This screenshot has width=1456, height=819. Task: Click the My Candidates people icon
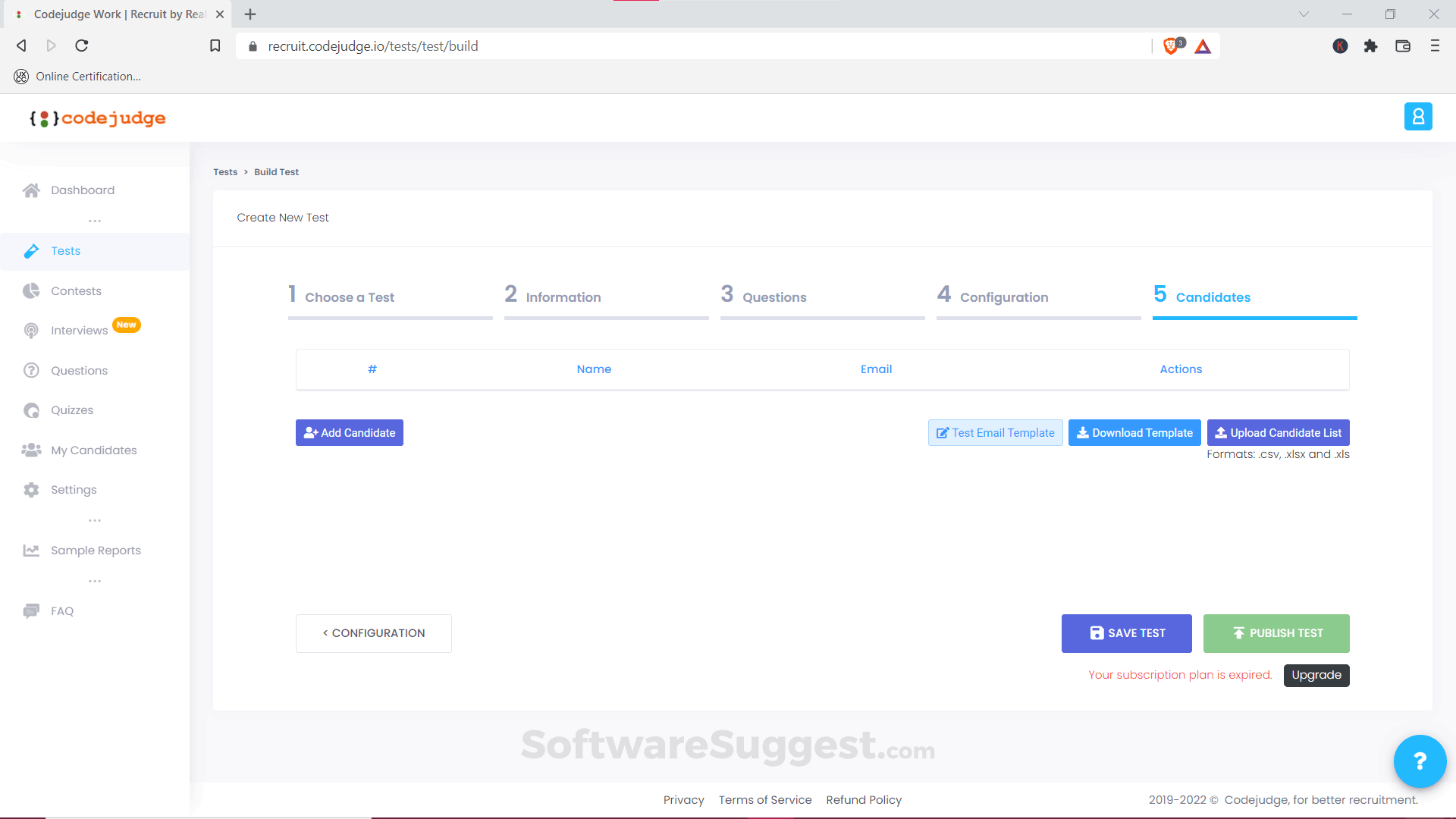31,450
